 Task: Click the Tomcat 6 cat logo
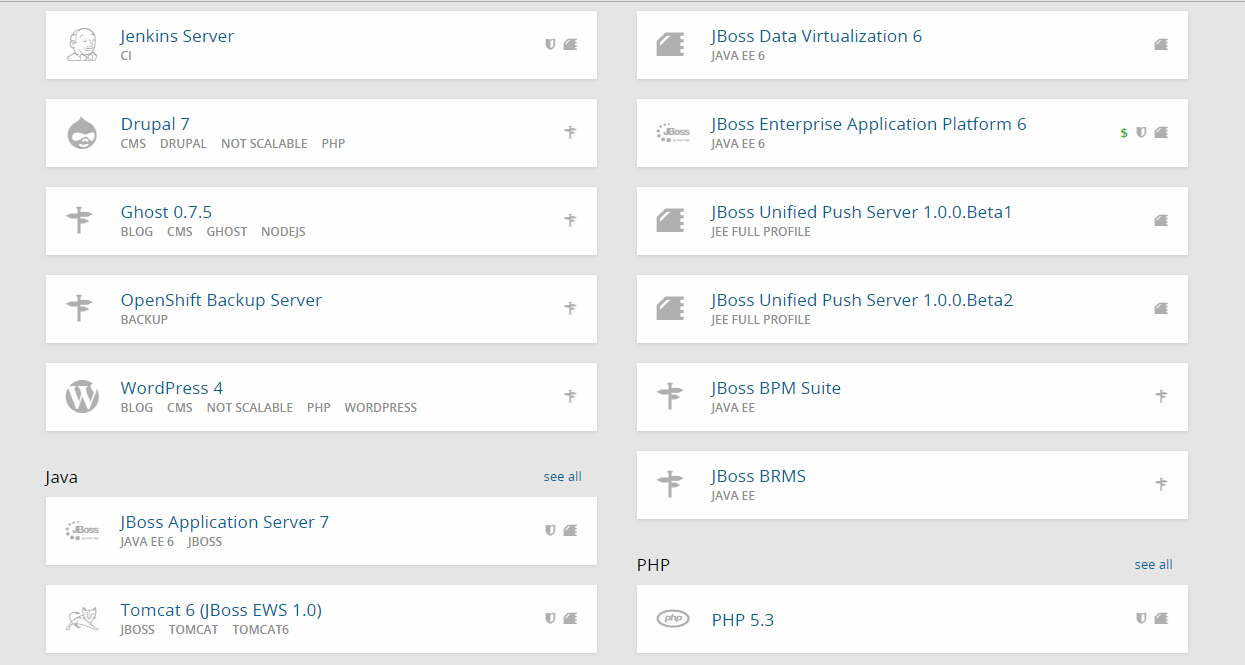click(81, 619)
